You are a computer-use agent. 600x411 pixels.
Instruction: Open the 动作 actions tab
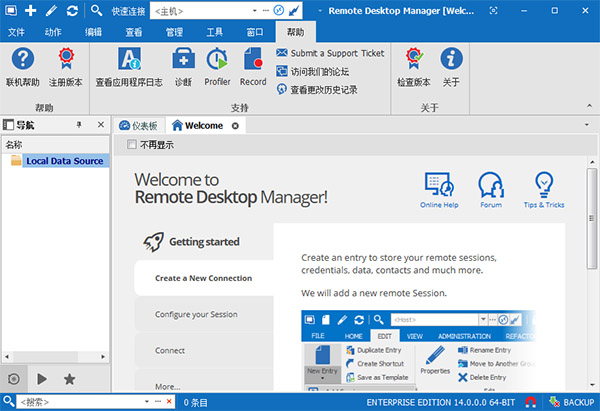coord(53,32)
